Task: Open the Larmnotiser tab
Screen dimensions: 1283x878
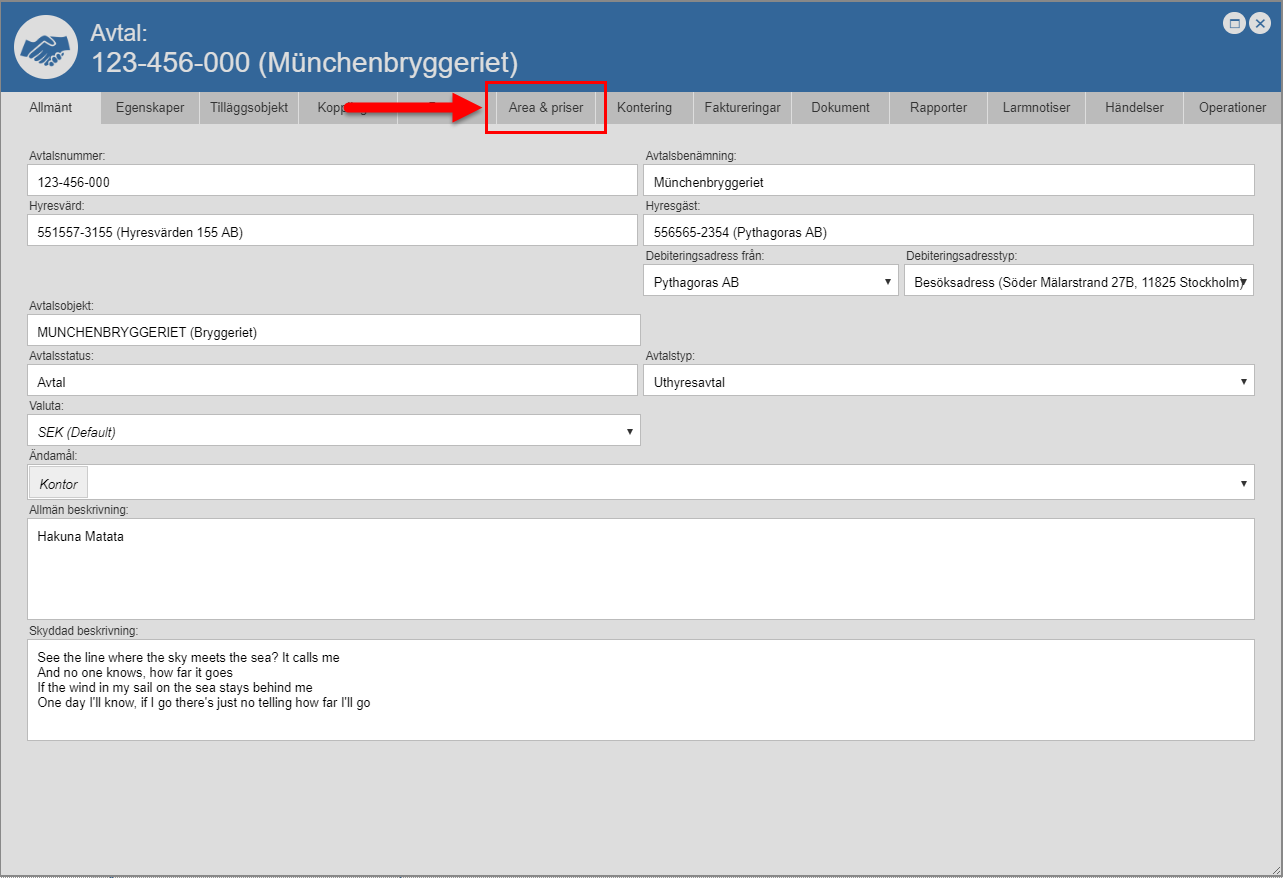Action: 1036,107
